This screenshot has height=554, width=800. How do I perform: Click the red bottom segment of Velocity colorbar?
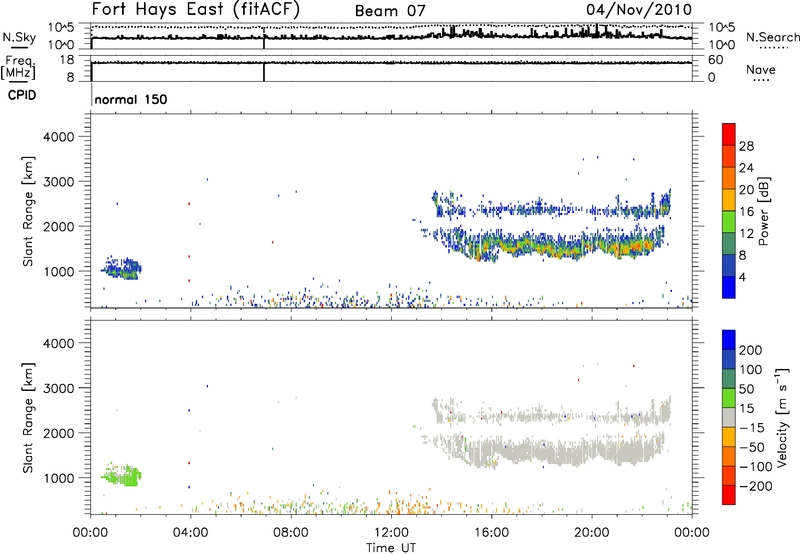pos(729,495)
